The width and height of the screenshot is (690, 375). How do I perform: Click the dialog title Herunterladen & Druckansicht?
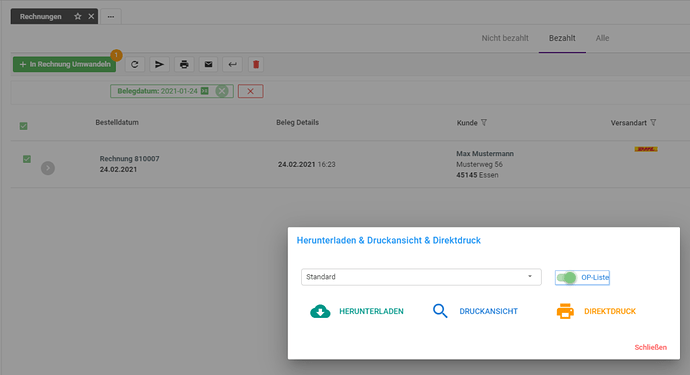tap(389, 240)
